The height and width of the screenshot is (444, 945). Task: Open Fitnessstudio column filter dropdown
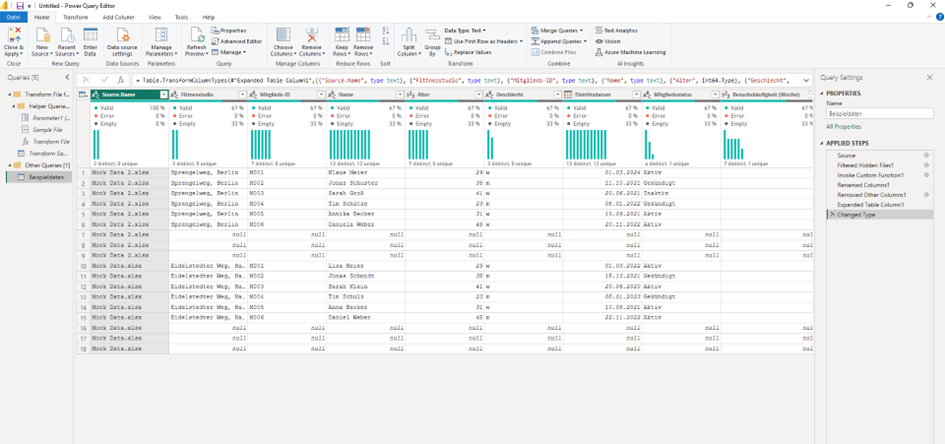point(243,95)
